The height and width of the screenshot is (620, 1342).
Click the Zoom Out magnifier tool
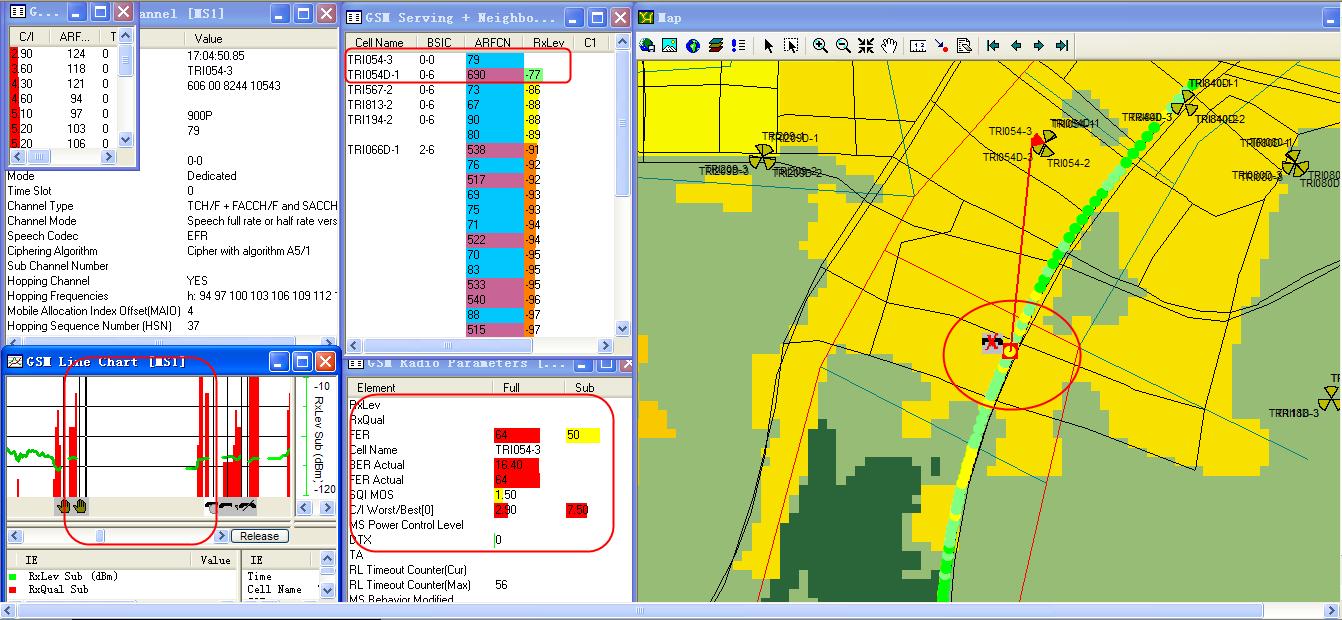[843, 45]
